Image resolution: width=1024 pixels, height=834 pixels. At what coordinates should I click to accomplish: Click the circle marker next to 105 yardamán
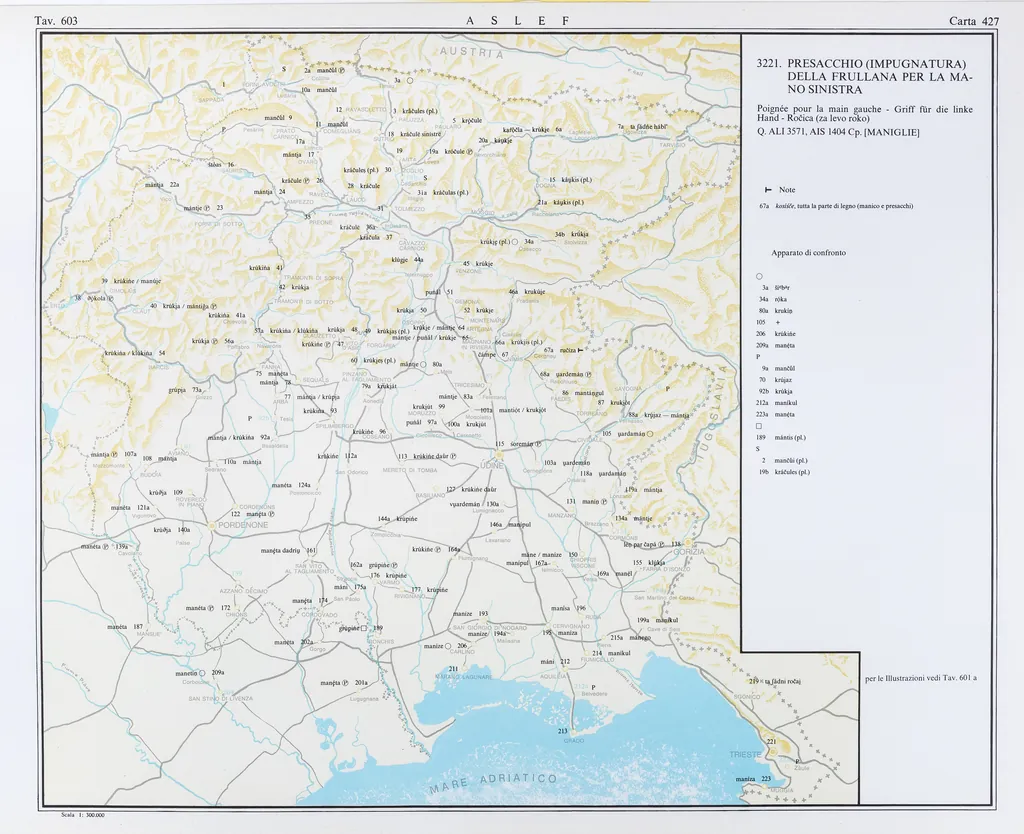(x=650, y=434)
